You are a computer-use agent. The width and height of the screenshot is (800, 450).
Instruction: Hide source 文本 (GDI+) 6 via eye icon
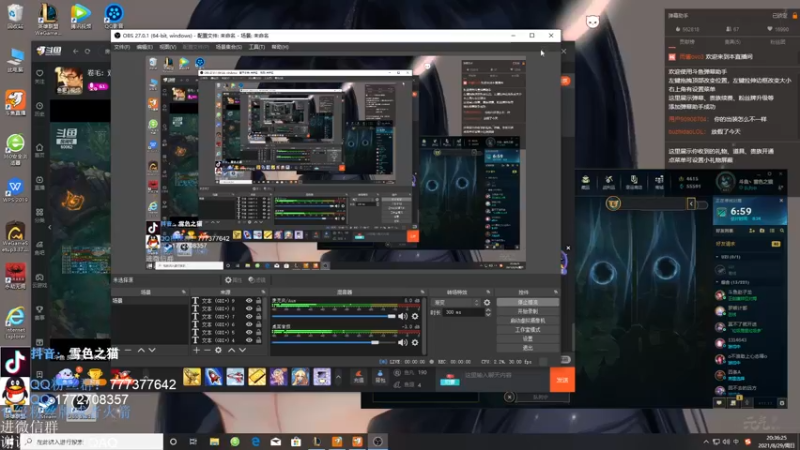(x=249, y=324)
